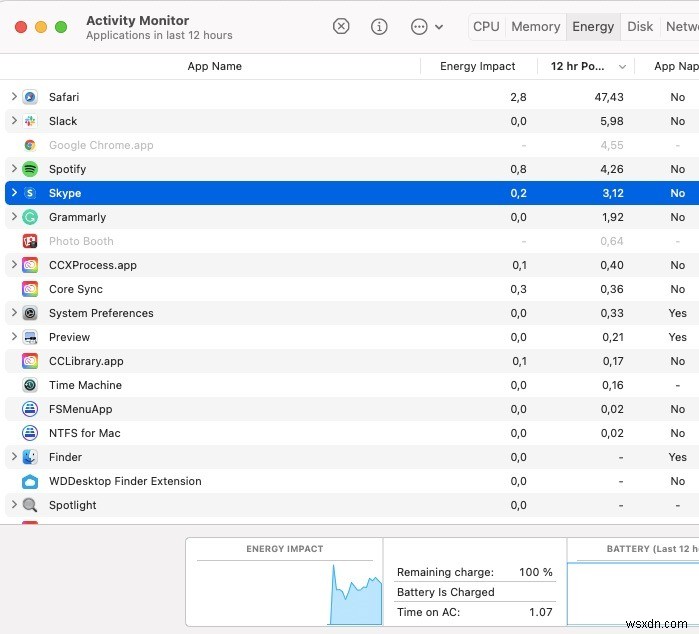Click Slack's 5,98 power value

(612, 121)
